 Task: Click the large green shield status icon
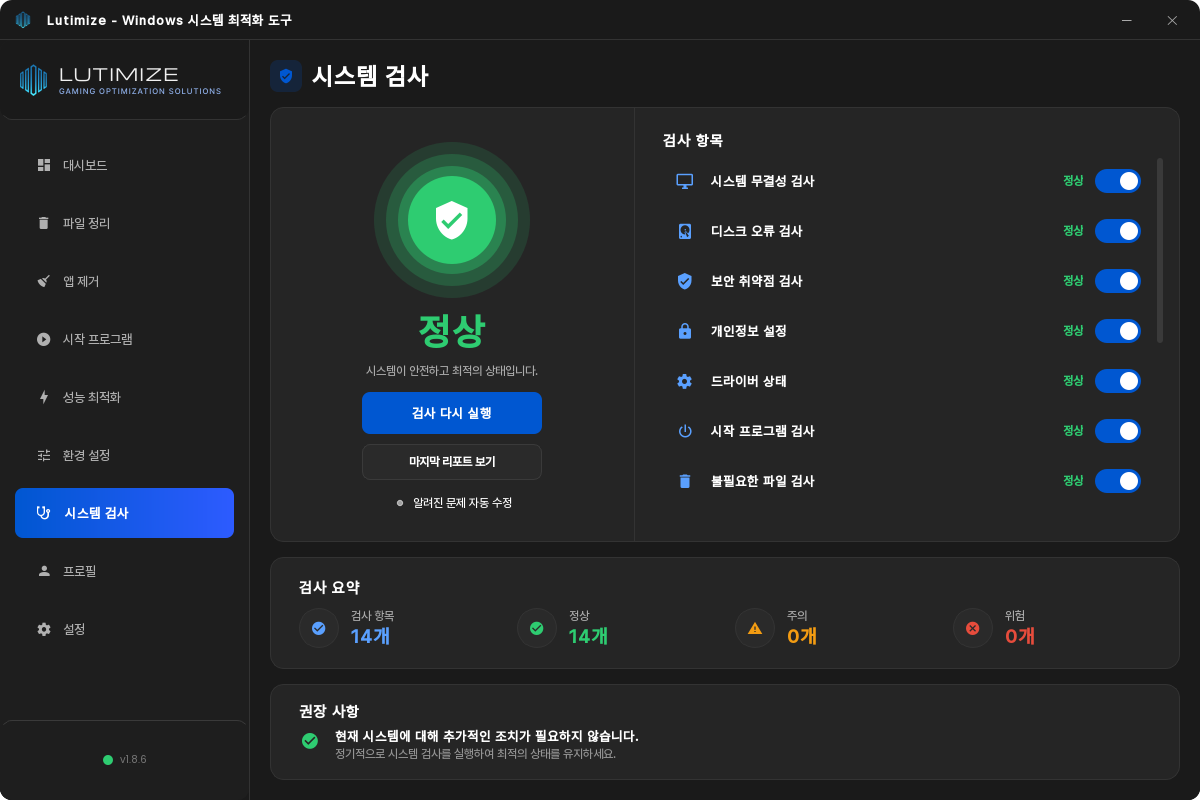click(x=452, y=220)
